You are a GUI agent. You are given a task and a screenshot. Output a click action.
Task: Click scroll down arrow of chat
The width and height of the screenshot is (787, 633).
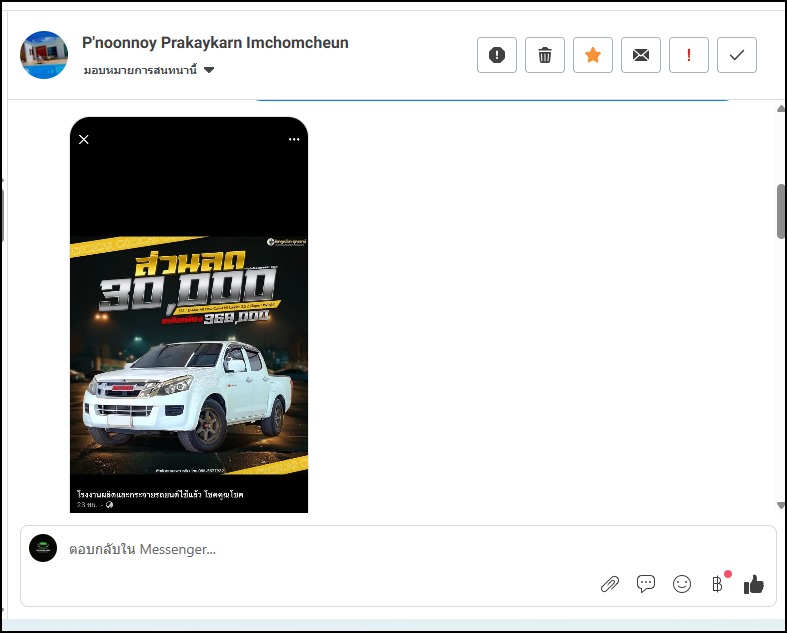pos(780,505)
